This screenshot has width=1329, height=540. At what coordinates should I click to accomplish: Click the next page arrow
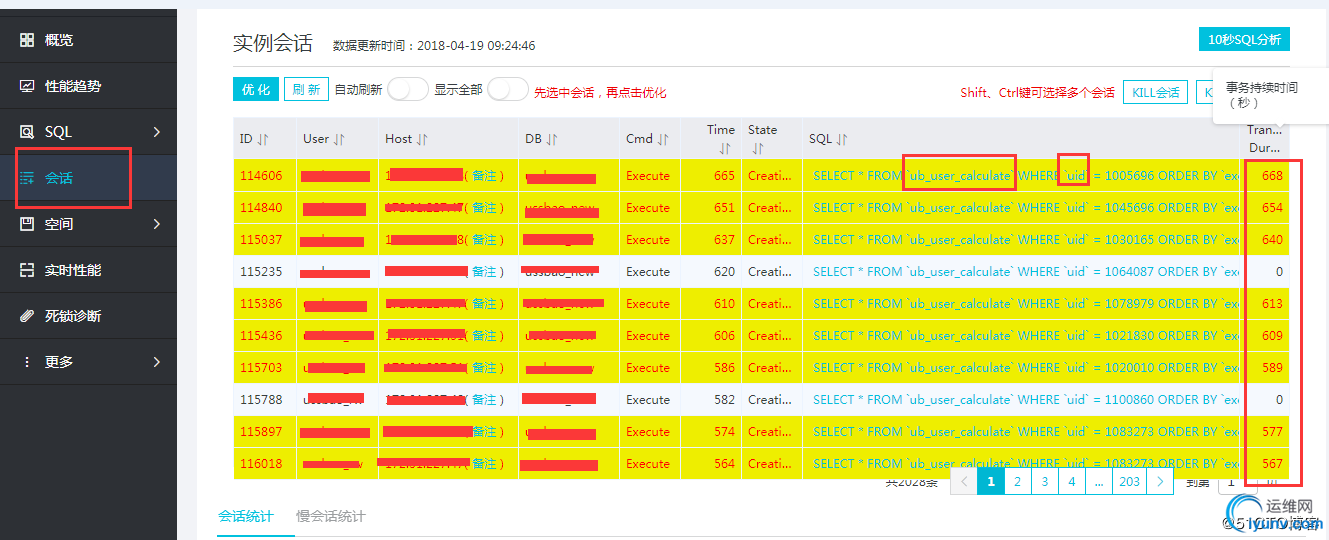point(1160,481)
